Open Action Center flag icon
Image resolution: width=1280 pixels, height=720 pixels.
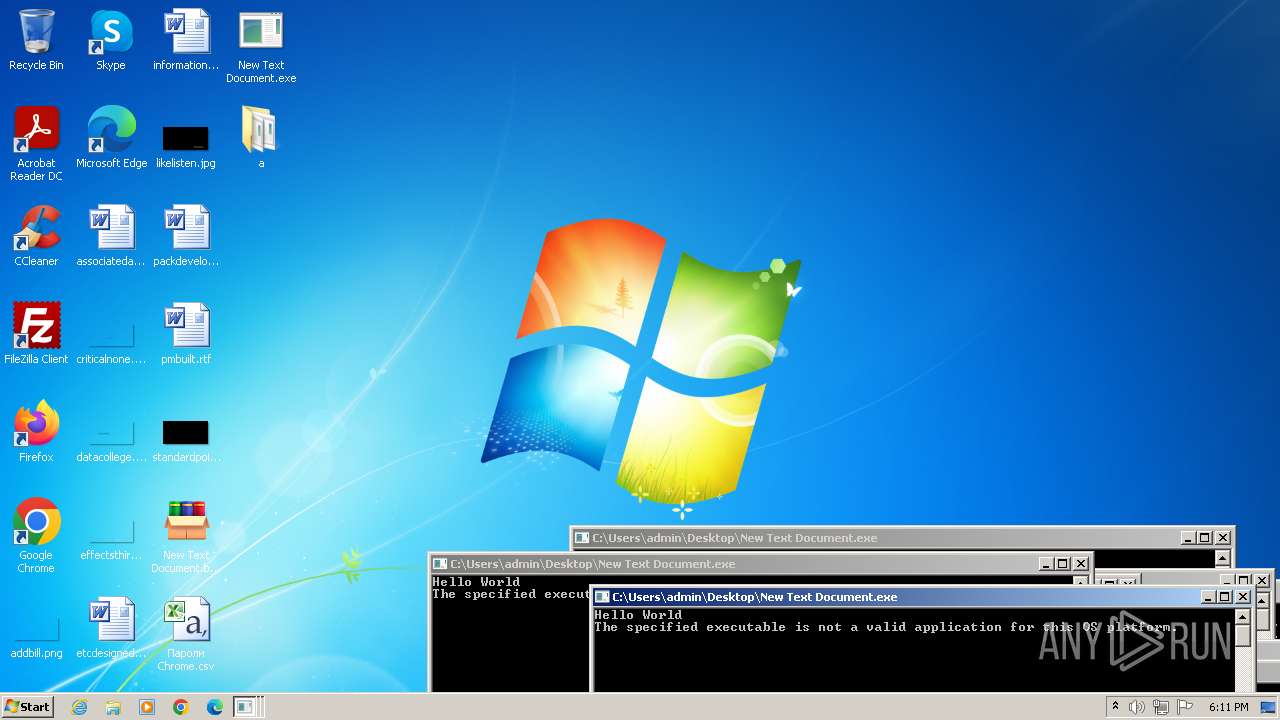pos(1185,707)
